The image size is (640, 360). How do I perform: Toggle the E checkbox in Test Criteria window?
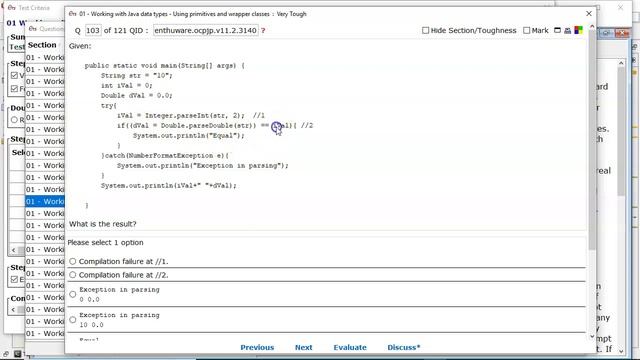pos(15,279)
